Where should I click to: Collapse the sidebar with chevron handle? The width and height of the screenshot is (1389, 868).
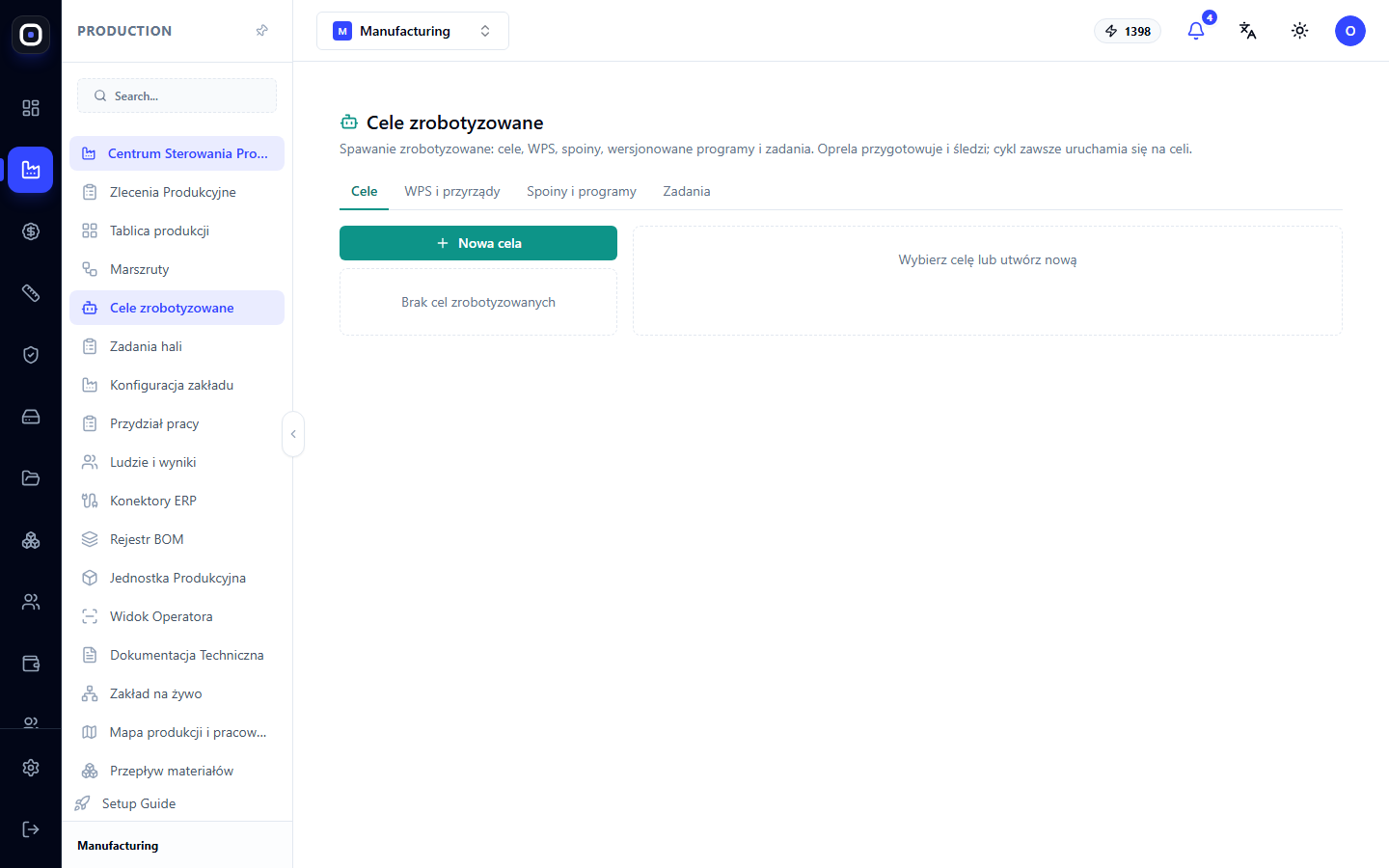point(293,434)
